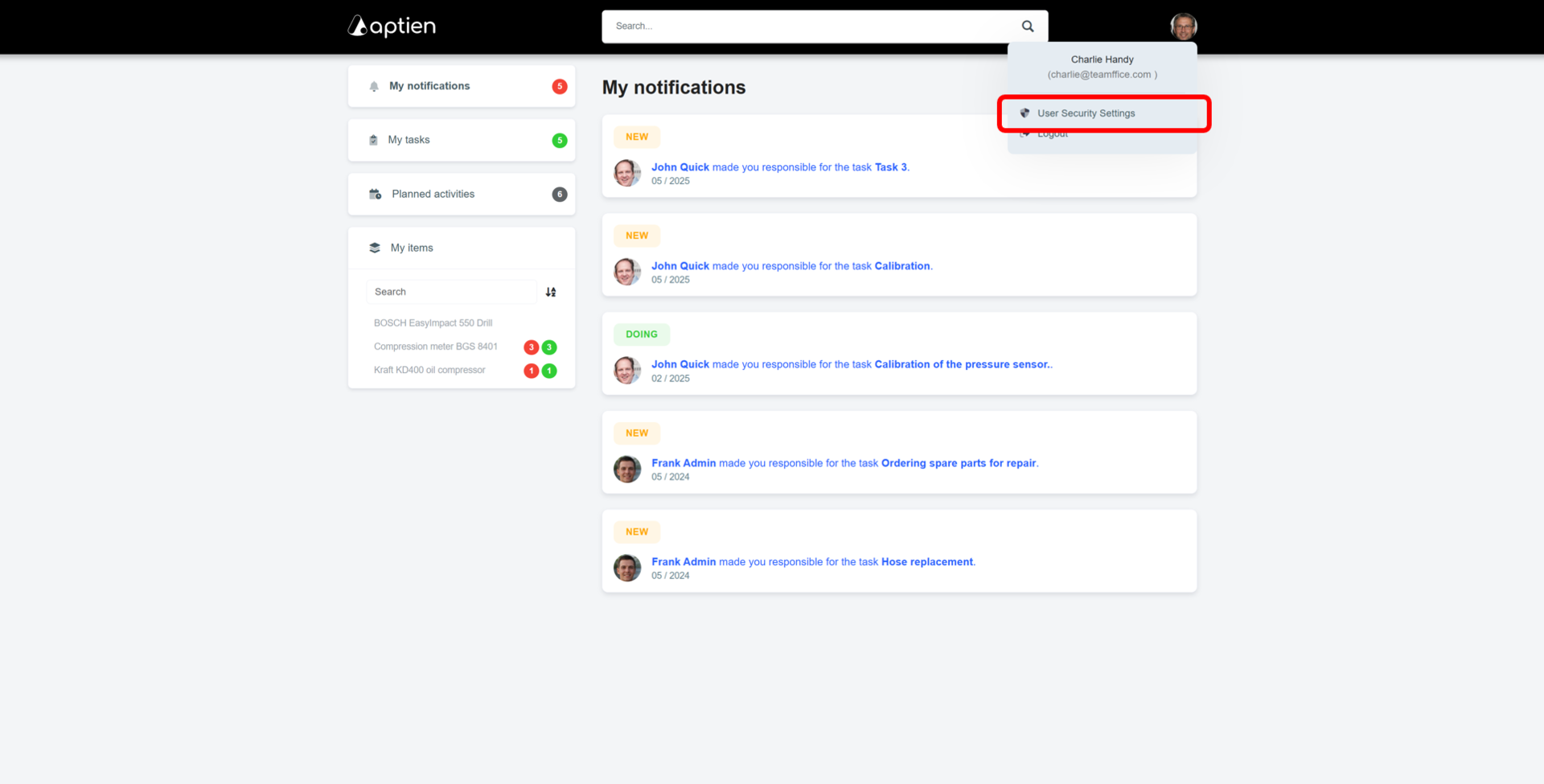Image resolution: width=1544 pixels, height=784 pixels.
Task: Click the red badge on My notifications
Action: point(560,87)
